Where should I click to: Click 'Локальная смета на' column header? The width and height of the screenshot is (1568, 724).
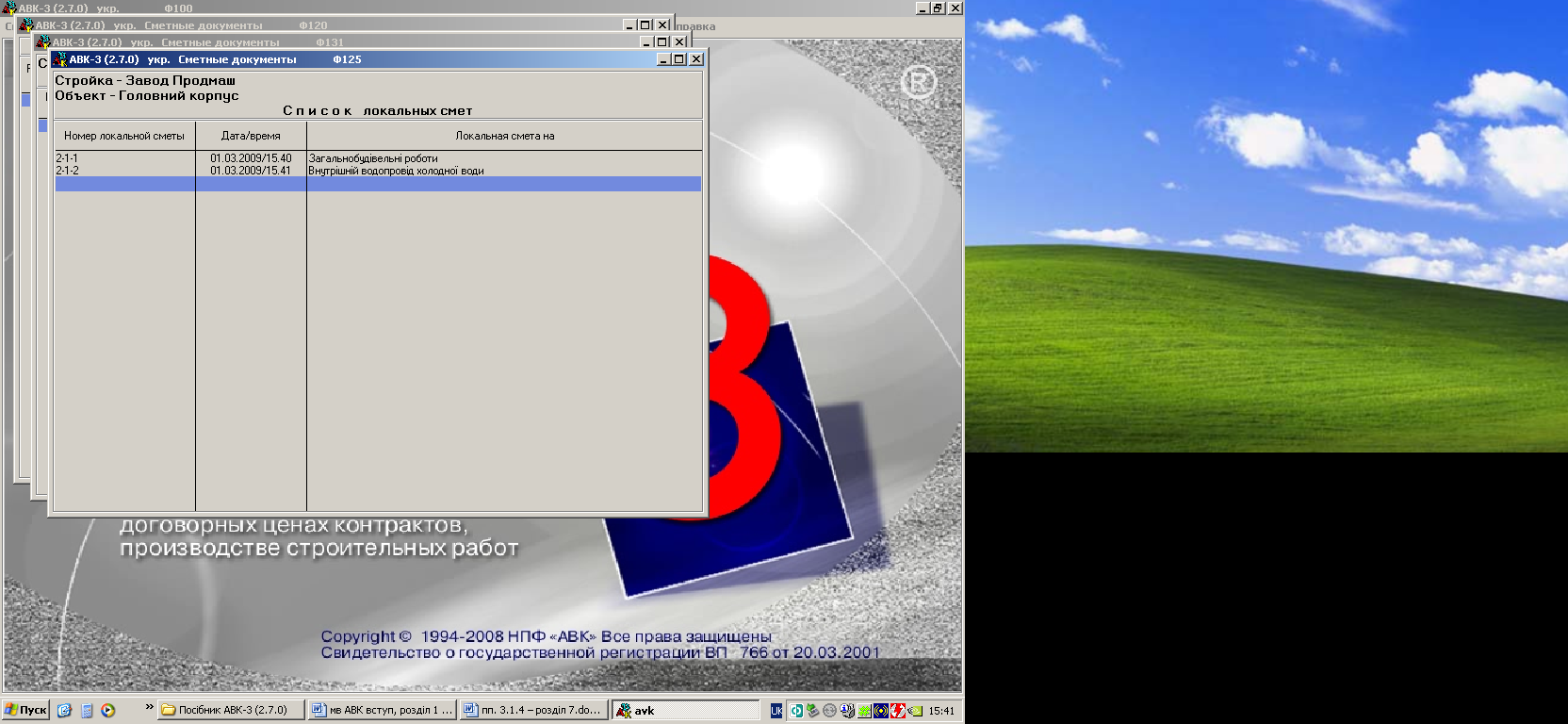pos(505,136)
